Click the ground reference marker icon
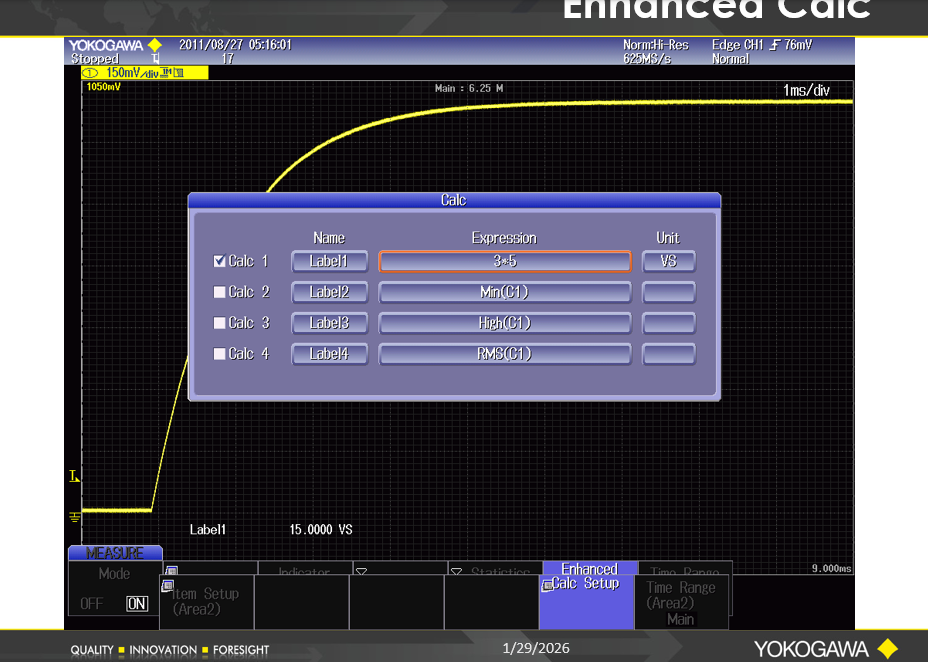928x662 pixels. (x=74, y=516)
